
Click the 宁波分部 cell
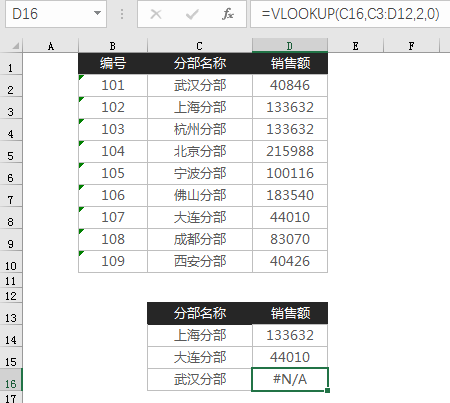(200, 173)
